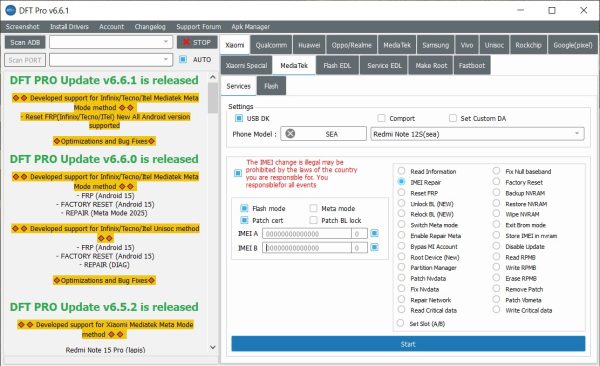Click the Scan PORT button
Viewport: 600px width, 366px height.
(25, 60)
